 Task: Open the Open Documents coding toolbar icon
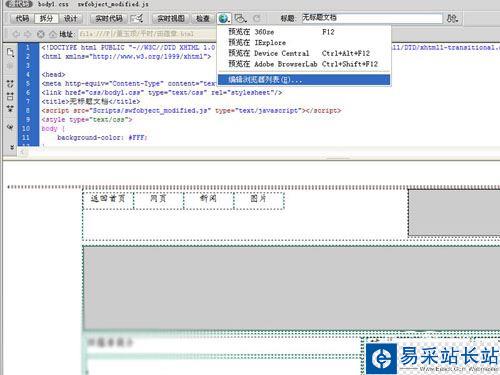click(10, 52)
